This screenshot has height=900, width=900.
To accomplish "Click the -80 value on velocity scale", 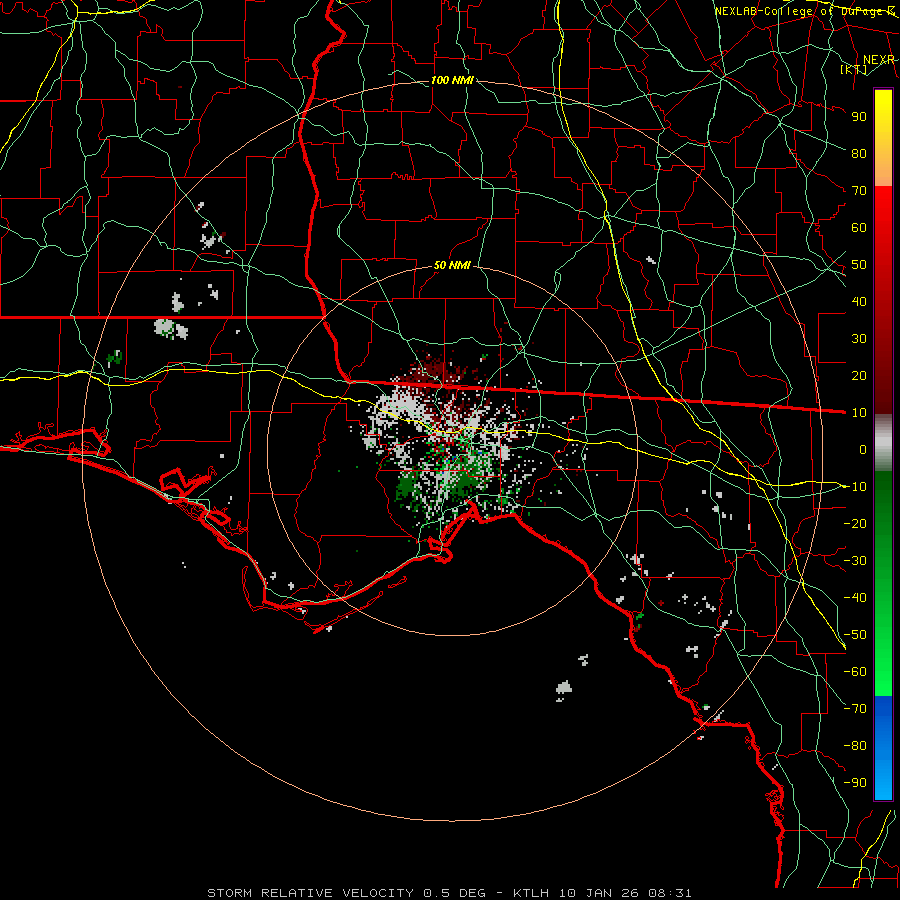I will click(x=855, y=746).
